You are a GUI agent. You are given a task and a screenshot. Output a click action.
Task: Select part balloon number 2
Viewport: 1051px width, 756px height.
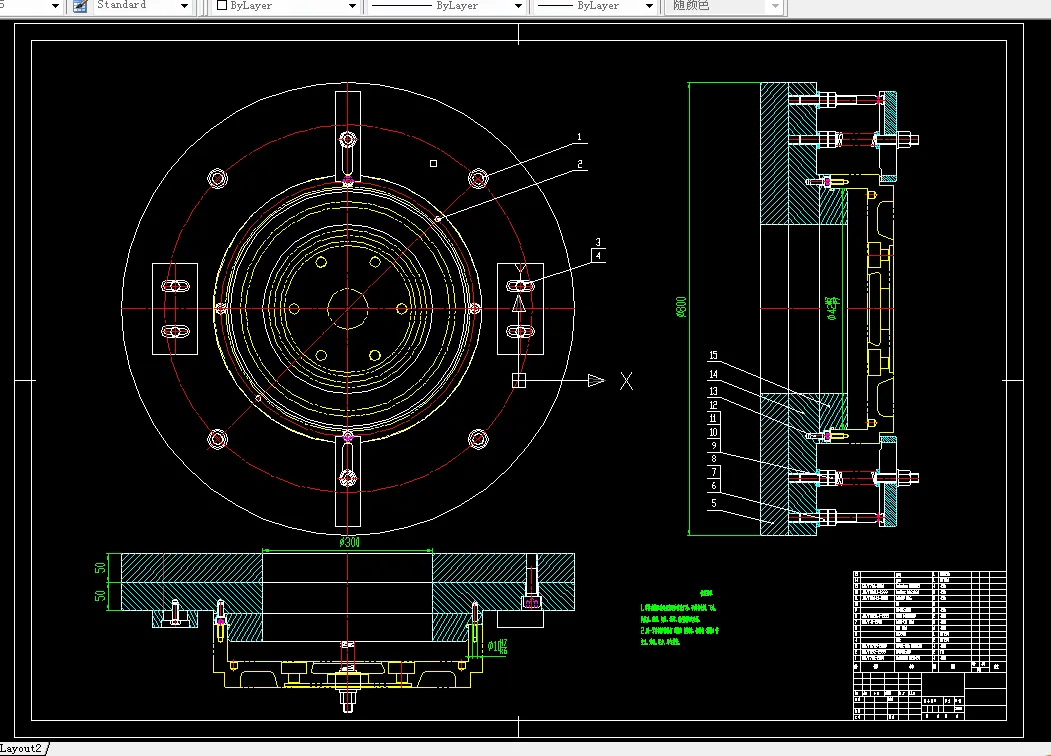[580, 164]
